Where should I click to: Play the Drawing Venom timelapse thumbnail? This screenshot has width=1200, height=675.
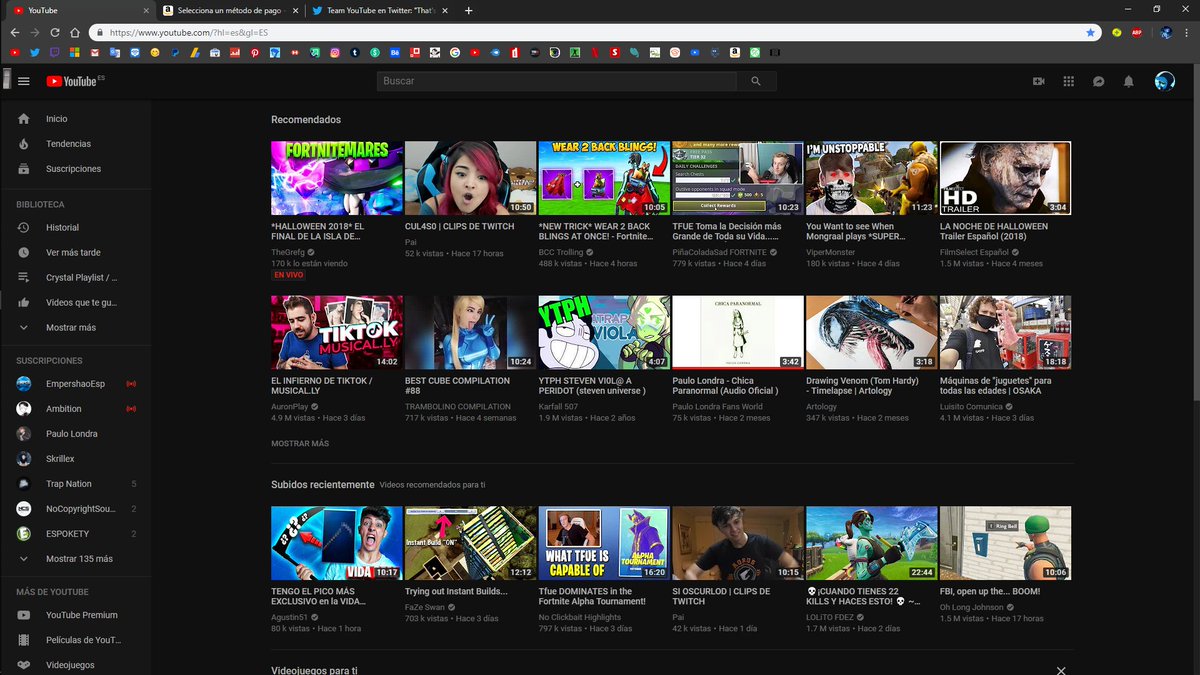coord(871,332)
